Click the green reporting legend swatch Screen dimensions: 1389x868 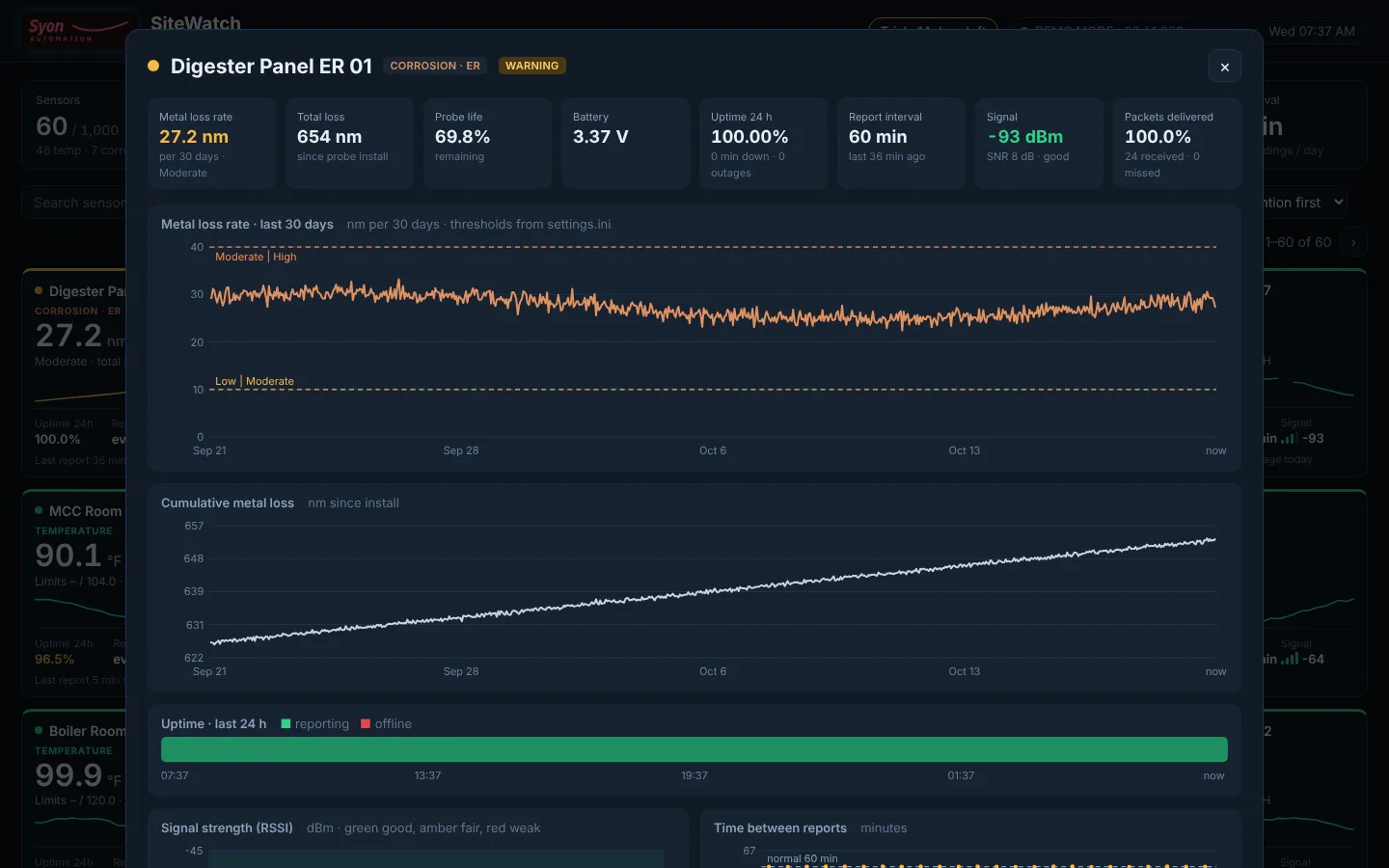point(286,724)
